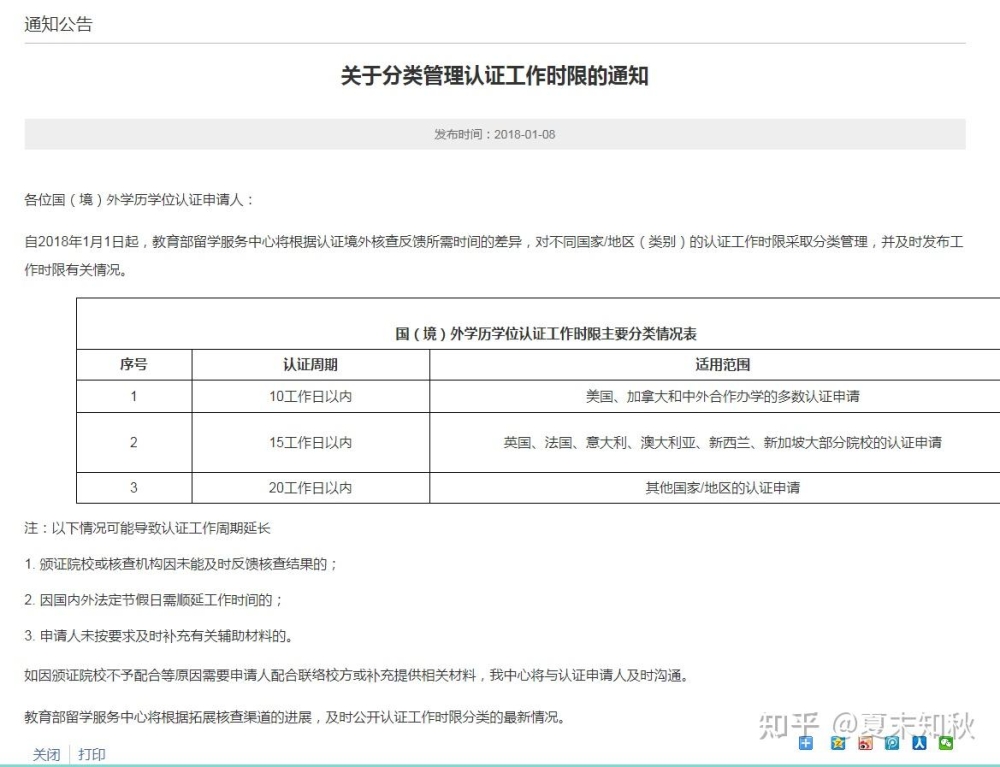The width and height of the screenshot is (1000, 767).
Task: Click note item 3 about 辅助材料
Action: pos(159,636)
